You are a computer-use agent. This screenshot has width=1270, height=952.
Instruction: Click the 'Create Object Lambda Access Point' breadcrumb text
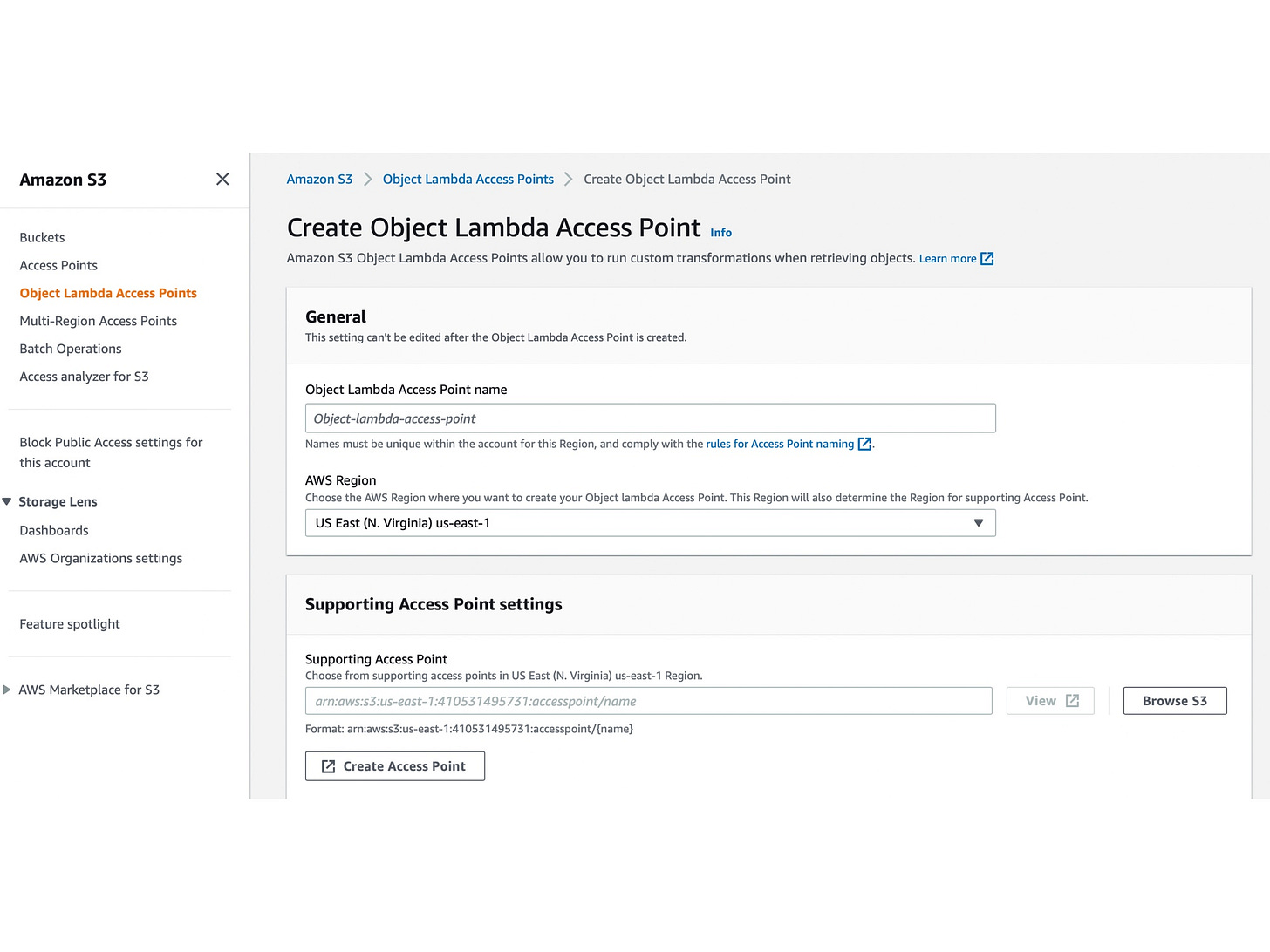click(687, 179)
